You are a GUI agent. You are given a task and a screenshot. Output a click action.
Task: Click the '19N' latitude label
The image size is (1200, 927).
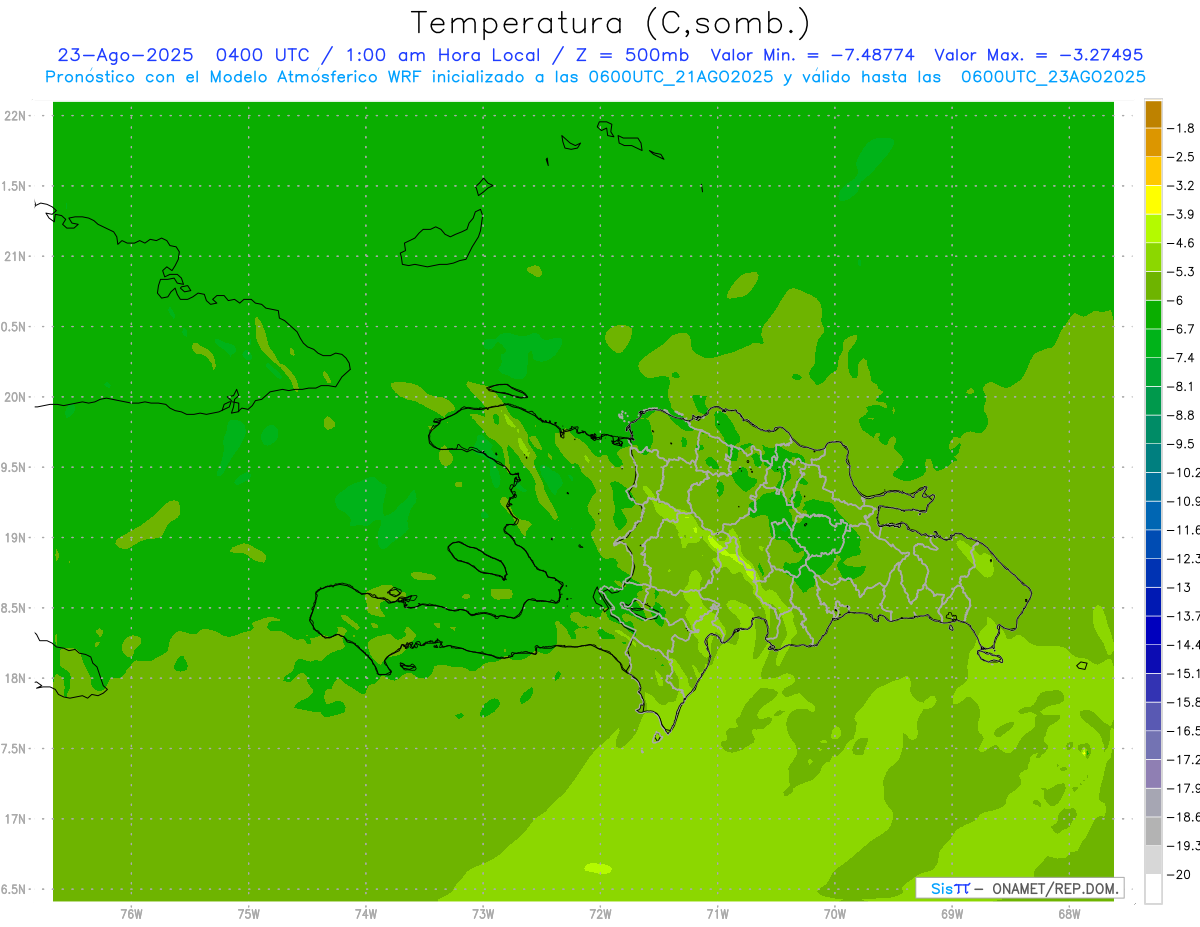pos(15,538)
